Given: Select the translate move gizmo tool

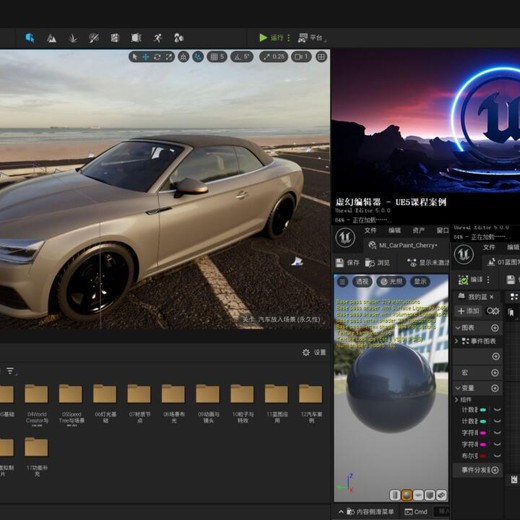Looking at the screenshot, I should click(146, 57).
